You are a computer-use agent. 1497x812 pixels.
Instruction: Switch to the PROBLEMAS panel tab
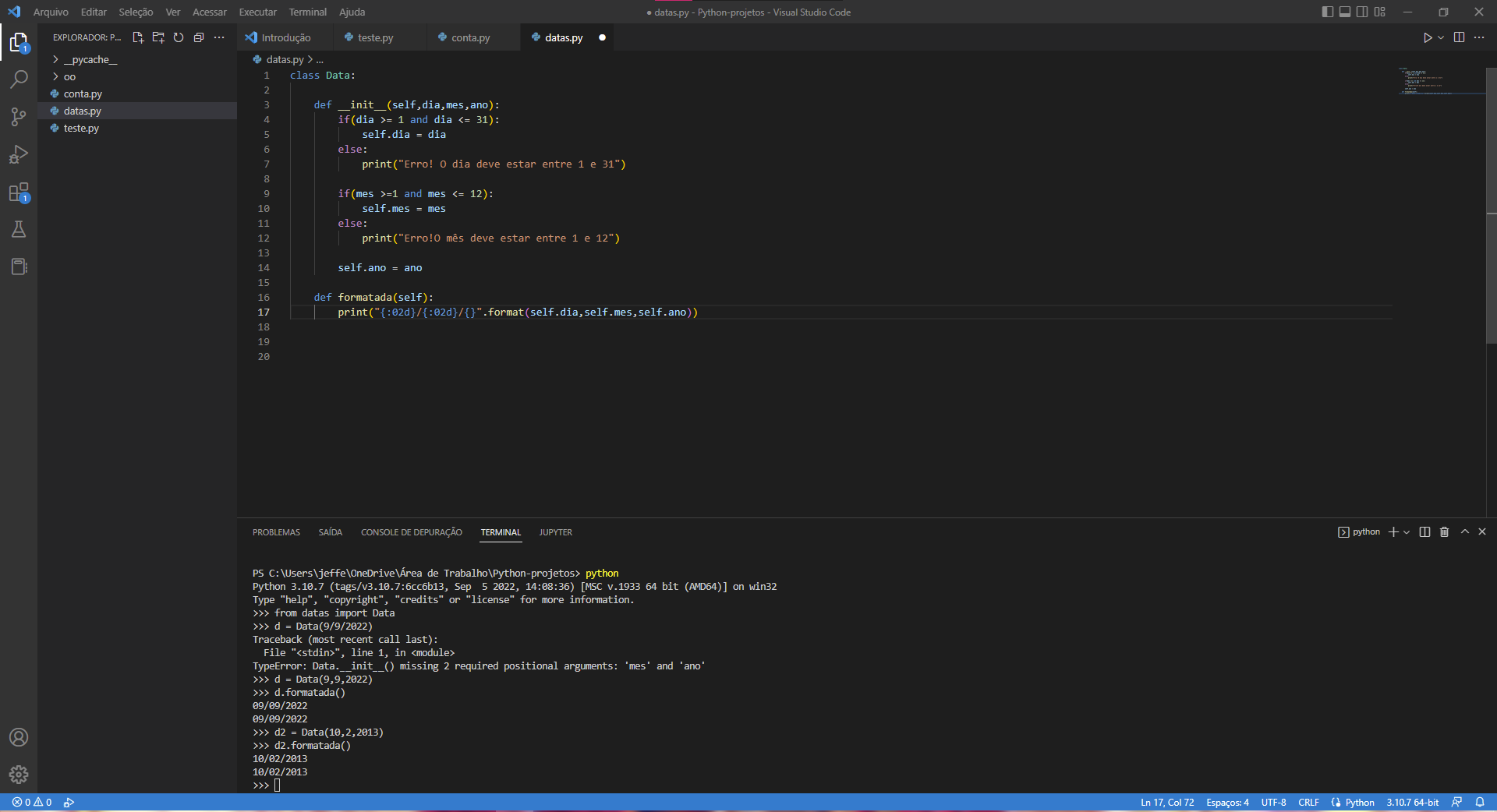pos(276,532)
